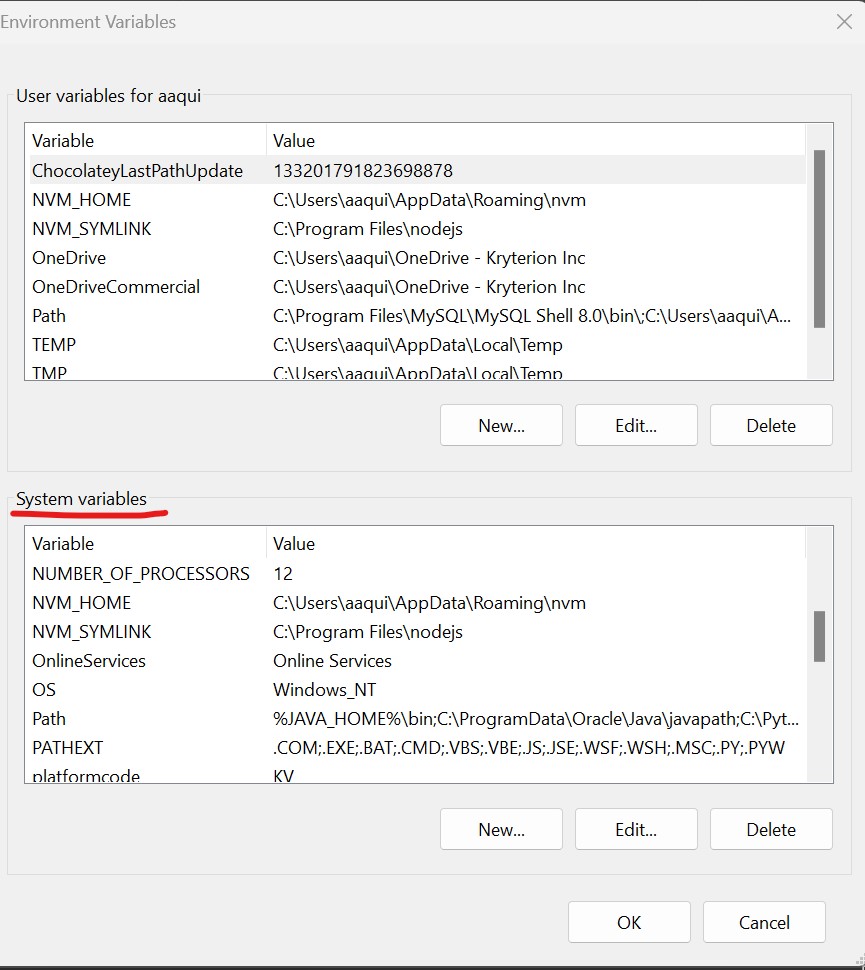Click Delete under User variables
Image resolution: width=865 pixels, height=970 pixels.
point(771,425)
